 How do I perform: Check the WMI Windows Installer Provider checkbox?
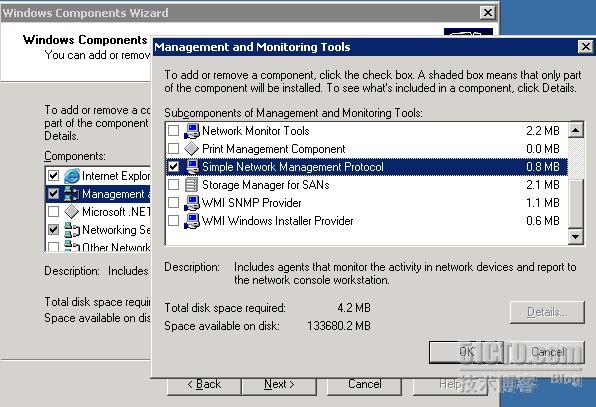tap(173, 221)
